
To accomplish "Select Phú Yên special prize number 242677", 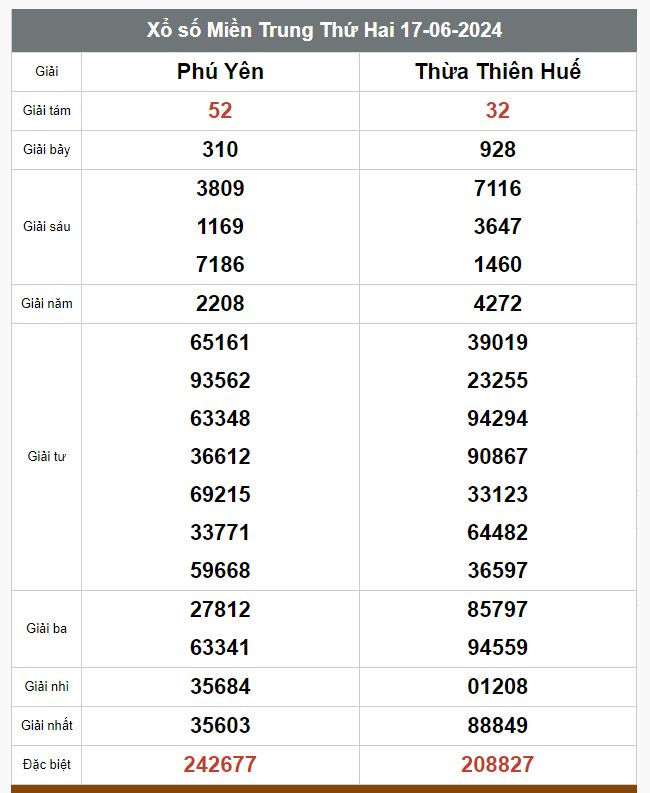I will click(220, 765).
